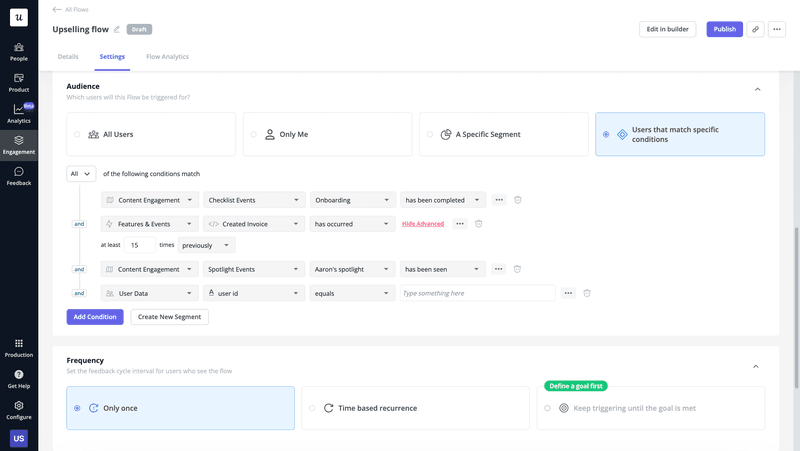Screen dimensions: 800x451
Task: Open more options for Onboarding condition
Action: (499, 200)
